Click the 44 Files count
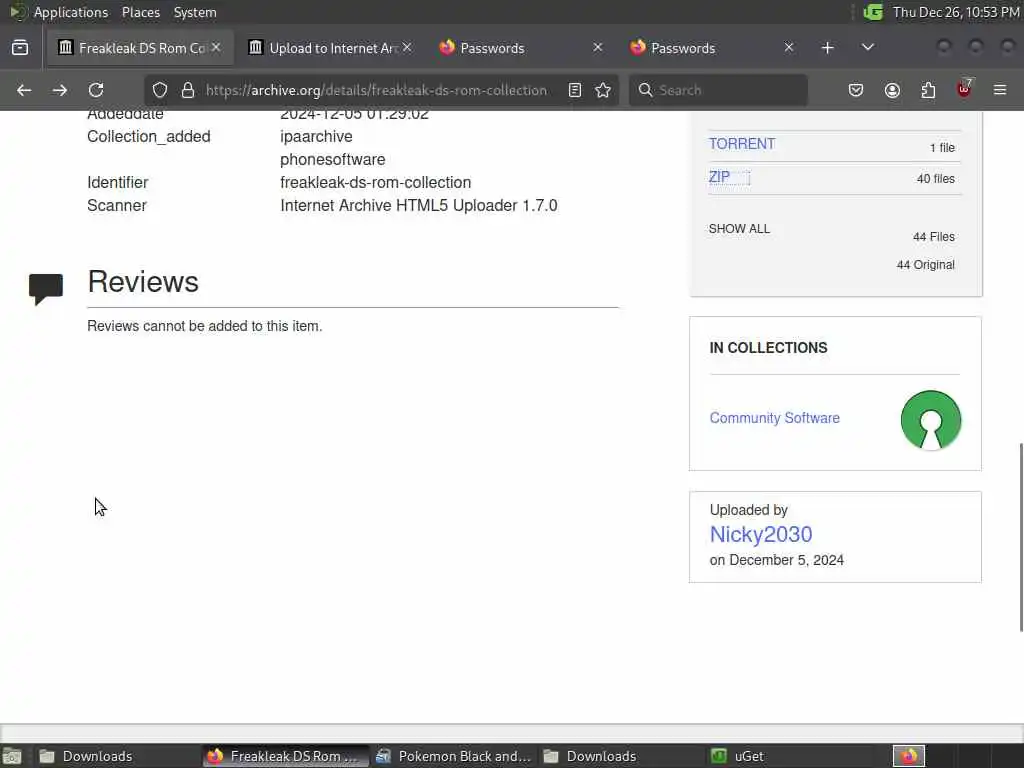Image resolution: width=1024 pixels, height=768 pixels. click(x=934, y=236)
